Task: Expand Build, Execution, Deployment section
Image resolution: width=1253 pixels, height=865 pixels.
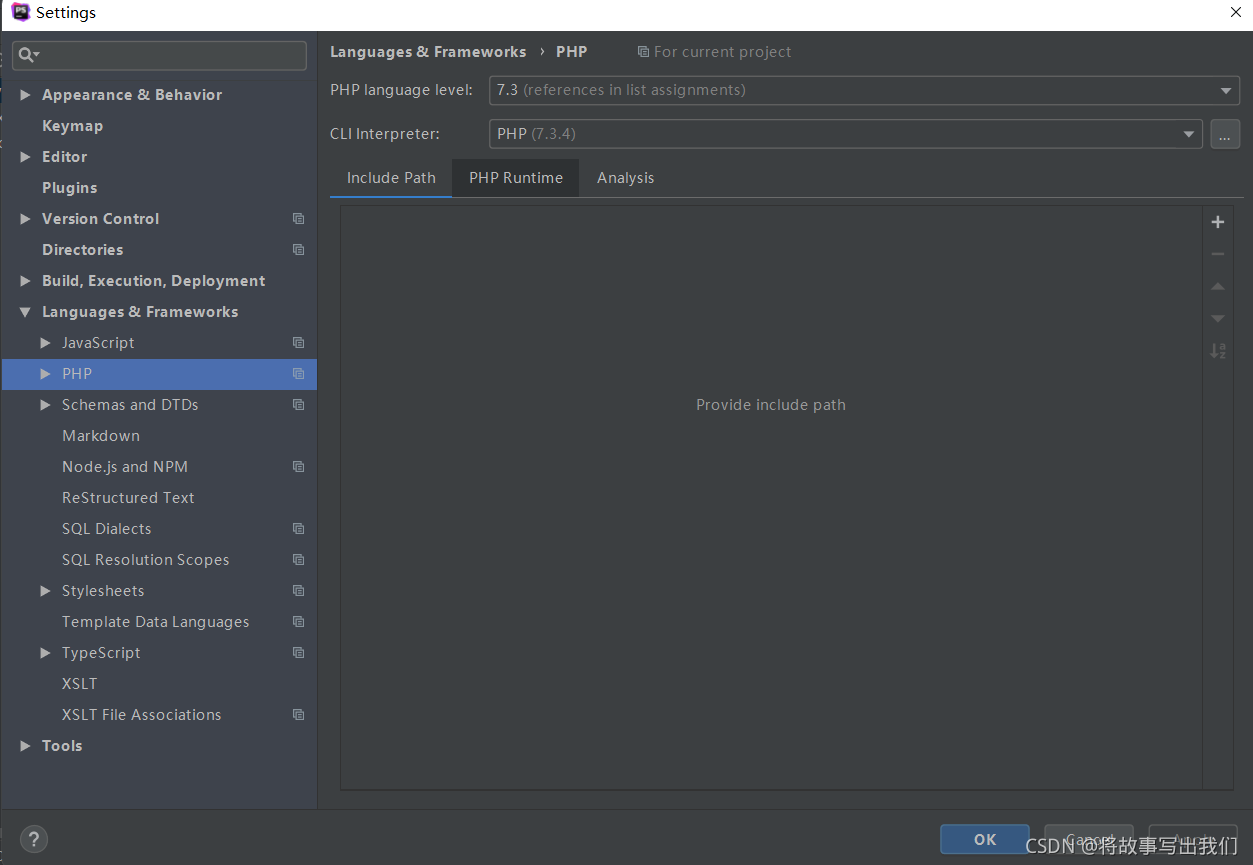Action: (x=25, y=281)
